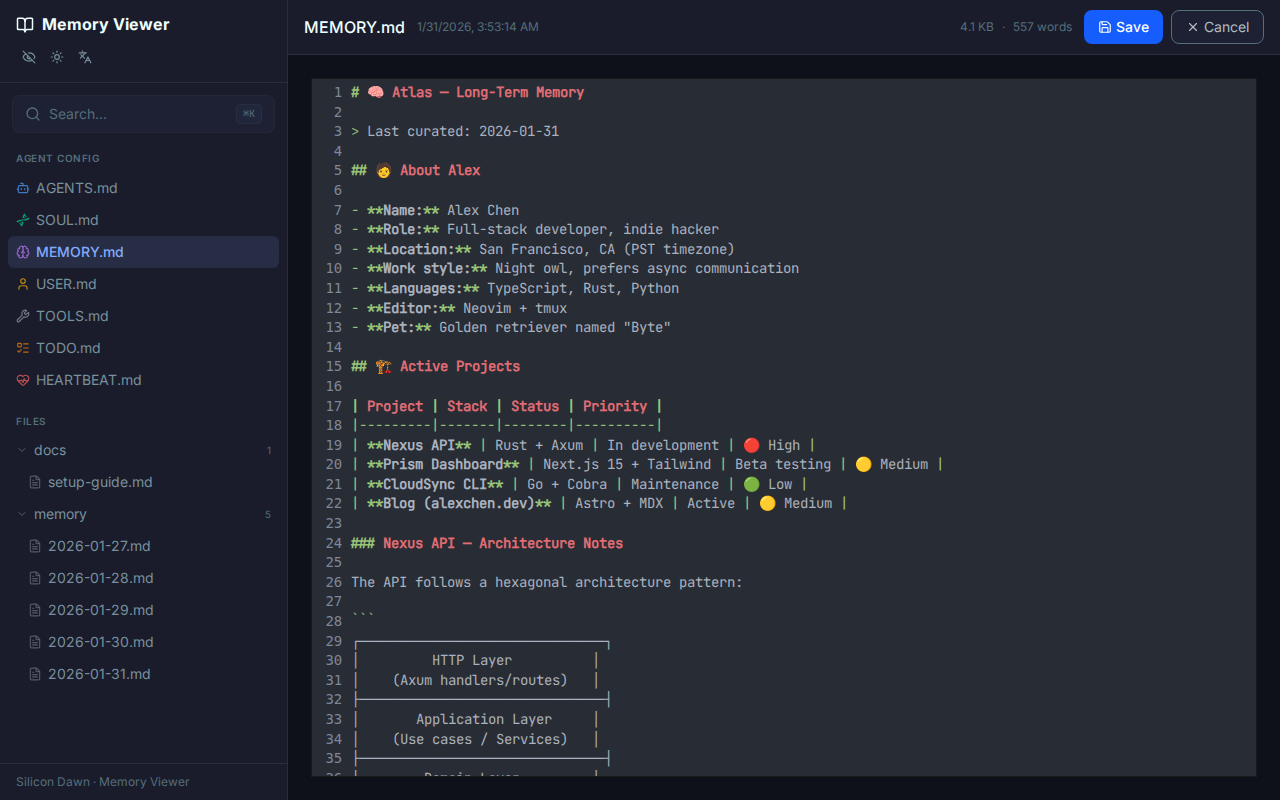Click the Silicon Dawn · Memory Viewer footer
Image resolution: width=1280 pixels, height=800 pixels.
103,782
